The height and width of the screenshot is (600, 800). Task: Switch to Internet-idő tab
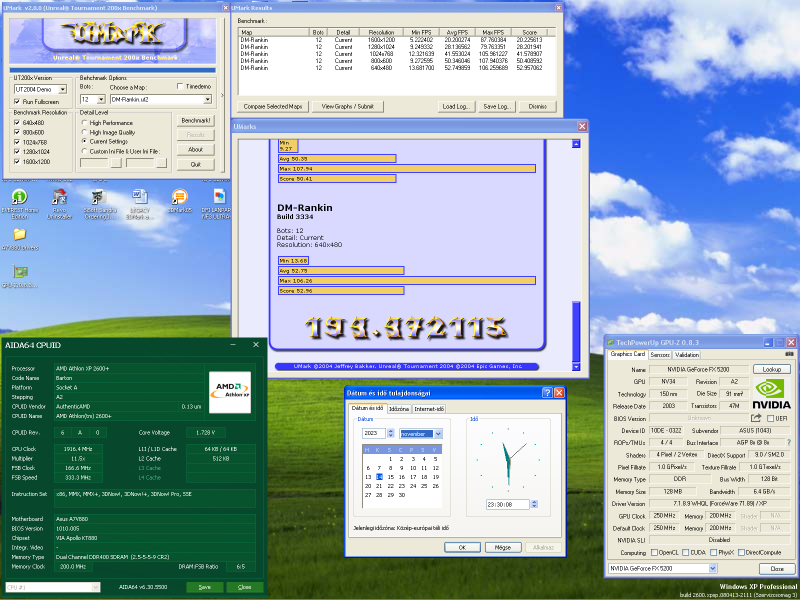click(429, 409)
